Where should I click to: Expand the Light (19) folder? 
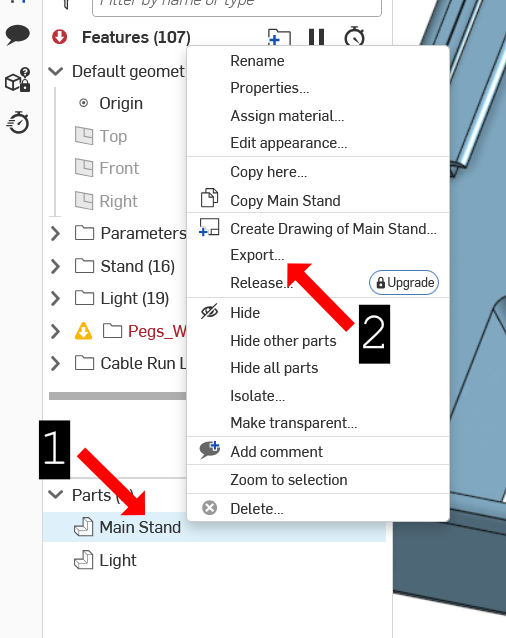(x=55, y=298)
